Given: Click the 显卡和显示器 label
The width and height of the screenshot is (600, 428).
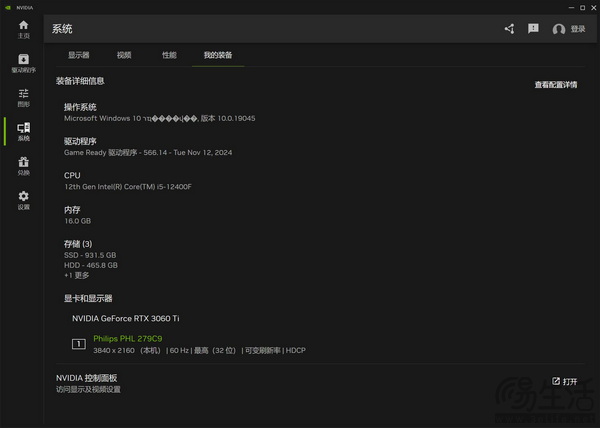Looking at the screenshot, I should coord(88,298).
